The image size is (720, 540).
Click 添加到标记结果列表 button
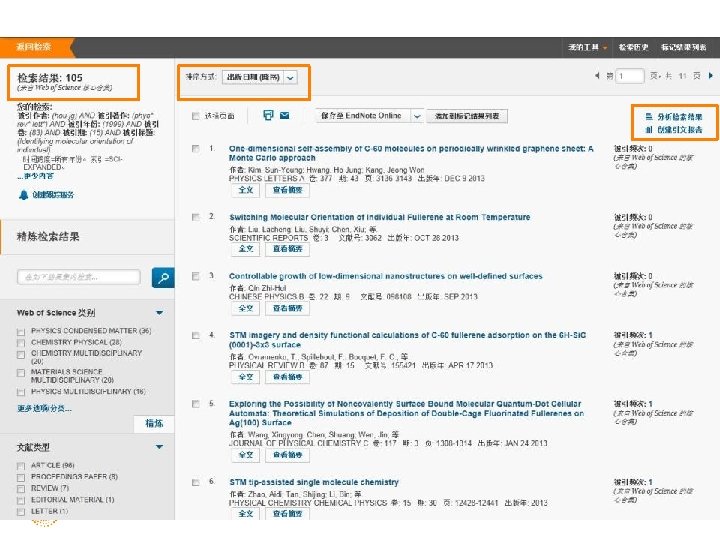tap(467, 116)
